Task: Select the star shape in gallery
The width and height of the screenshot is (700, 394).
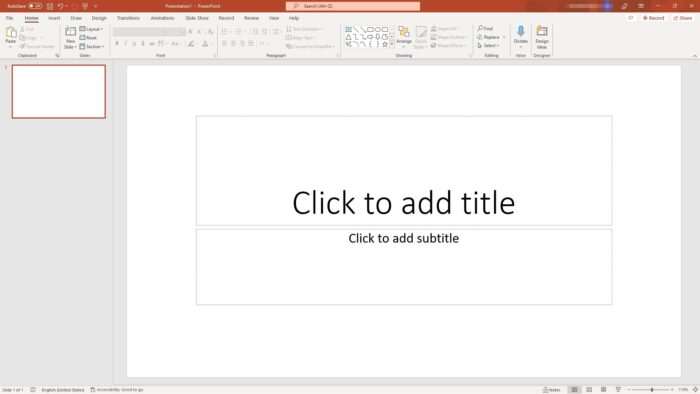Action: point(384,45)
